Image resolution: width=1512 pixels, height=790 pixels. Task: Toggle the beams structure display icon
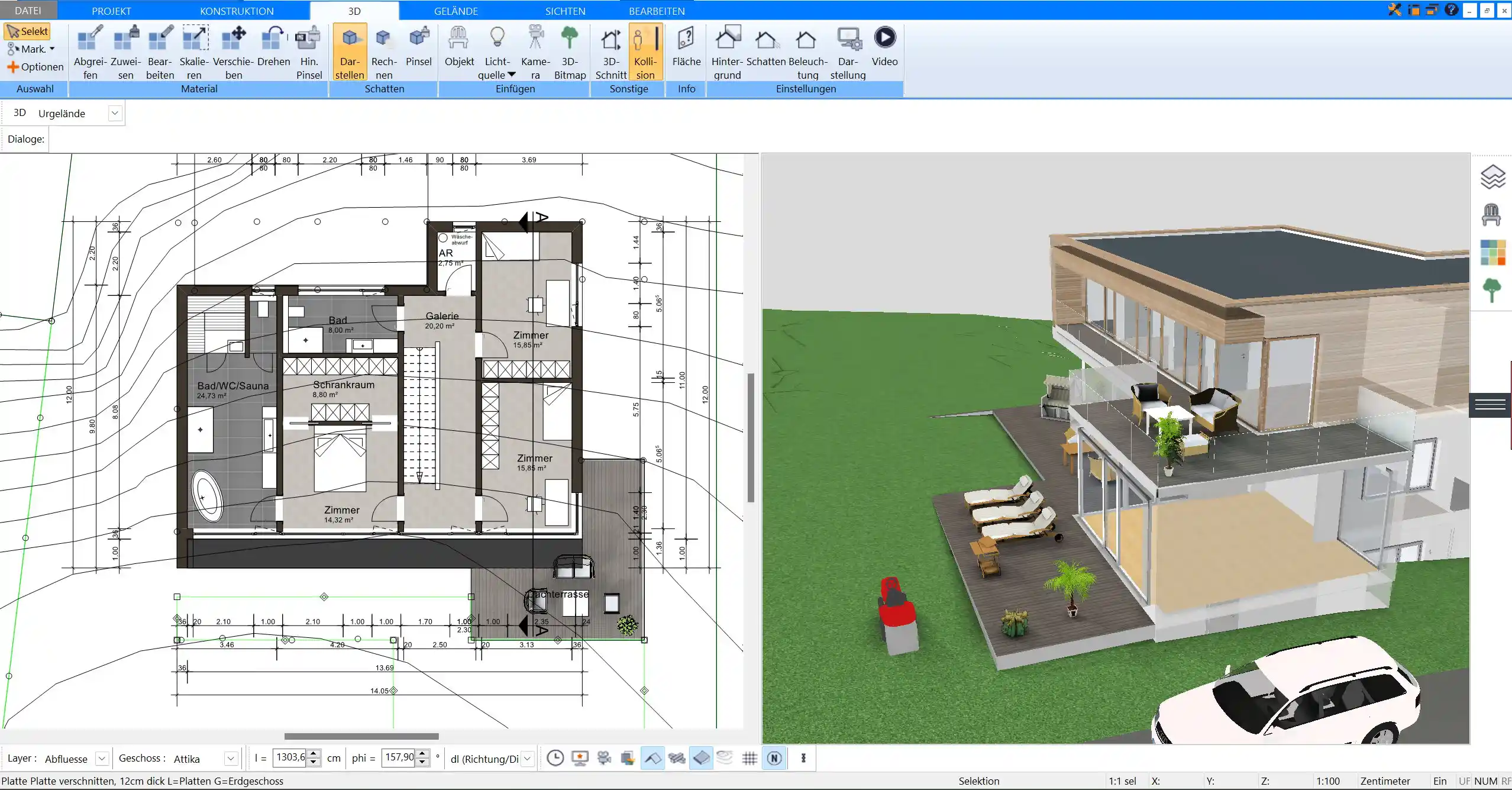[x=677, y=758]
